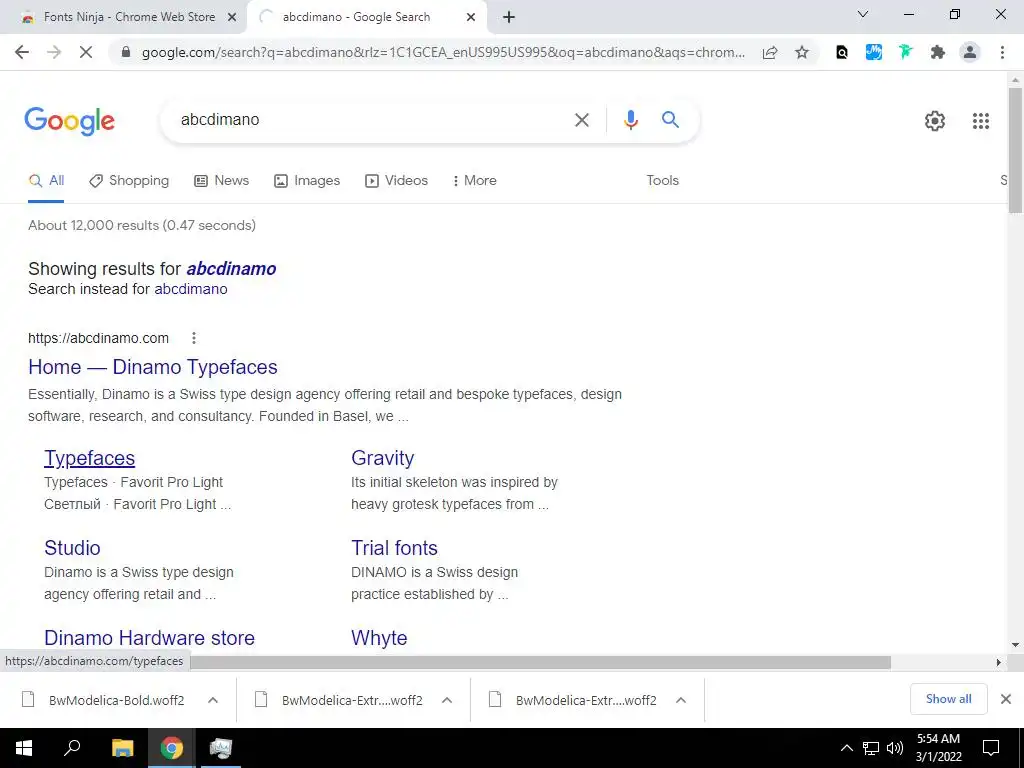Open Chrome's three-dot menu
Image resolution: width=1024 pixels, height=768 pixels.
[x=1002, y=52]
